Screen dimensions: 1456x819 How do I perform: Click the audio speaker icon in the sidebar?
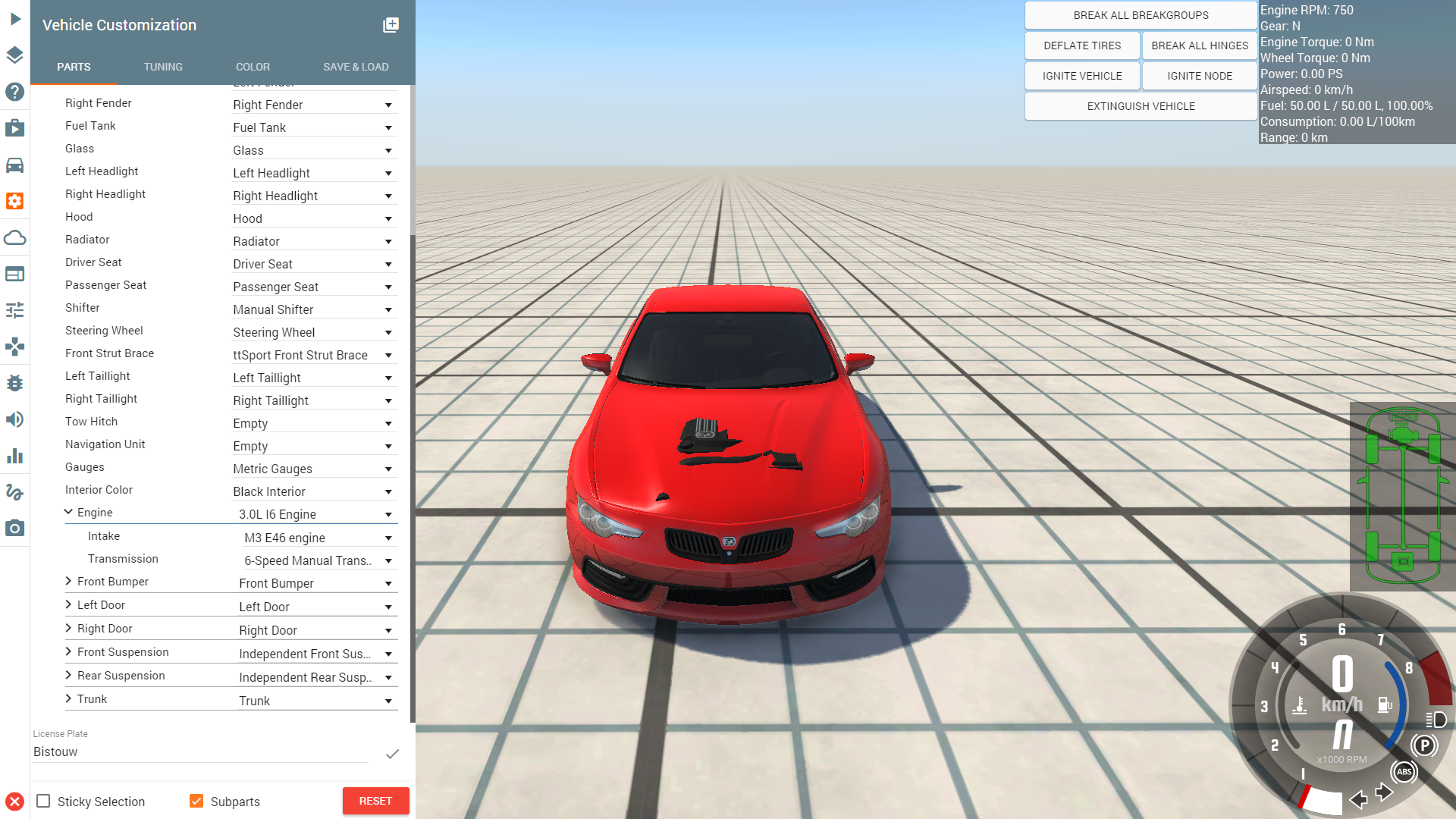(14, 419)
